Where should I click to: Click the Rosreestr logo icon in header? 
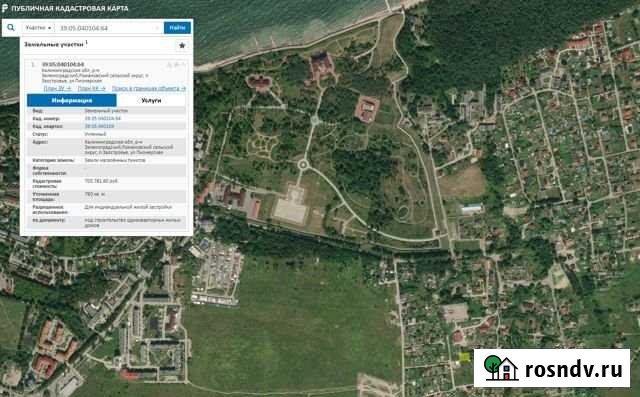(4, 8)
